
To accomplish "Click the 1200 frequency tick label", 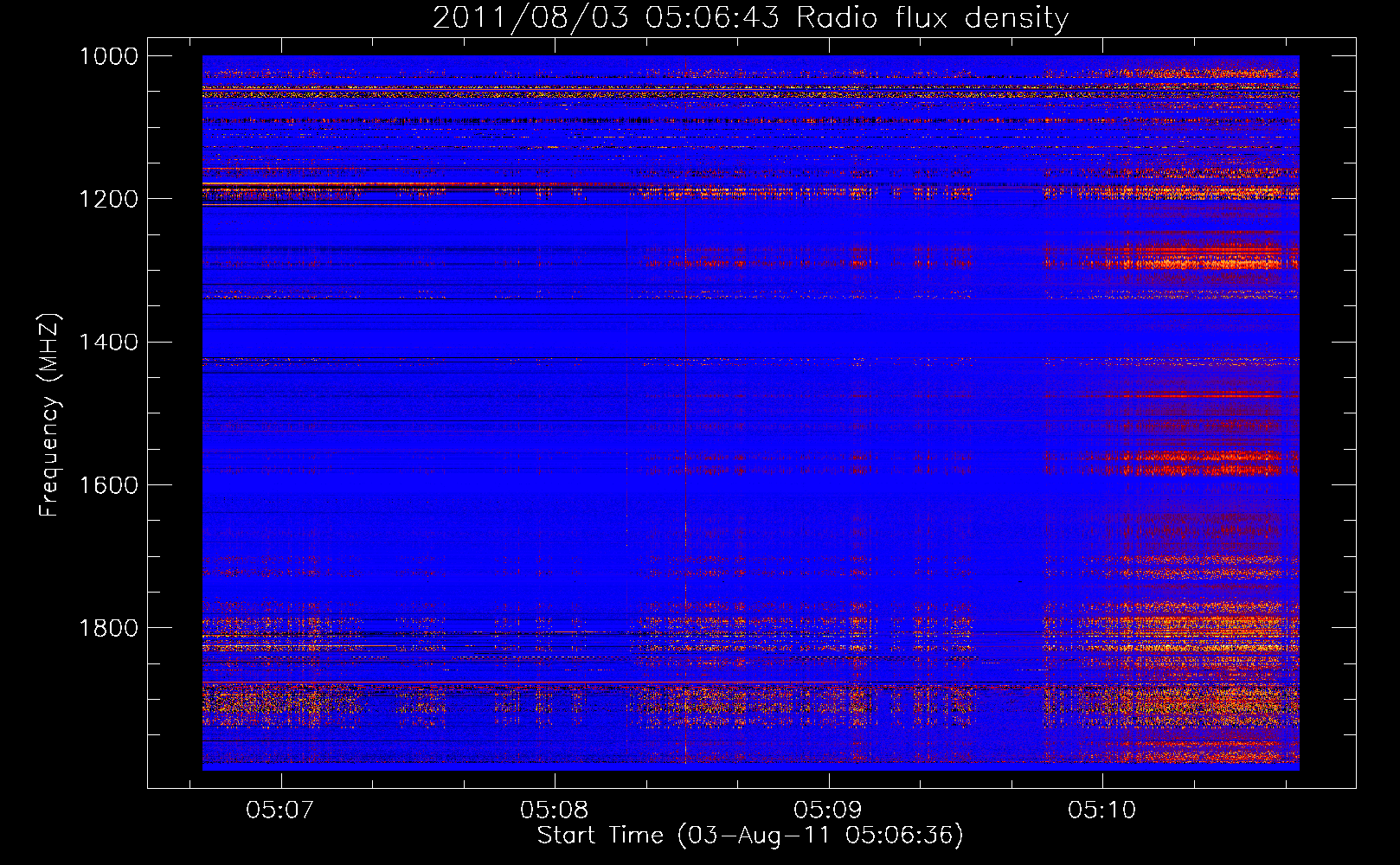I will pyautogui.click(x=109, y=199).
